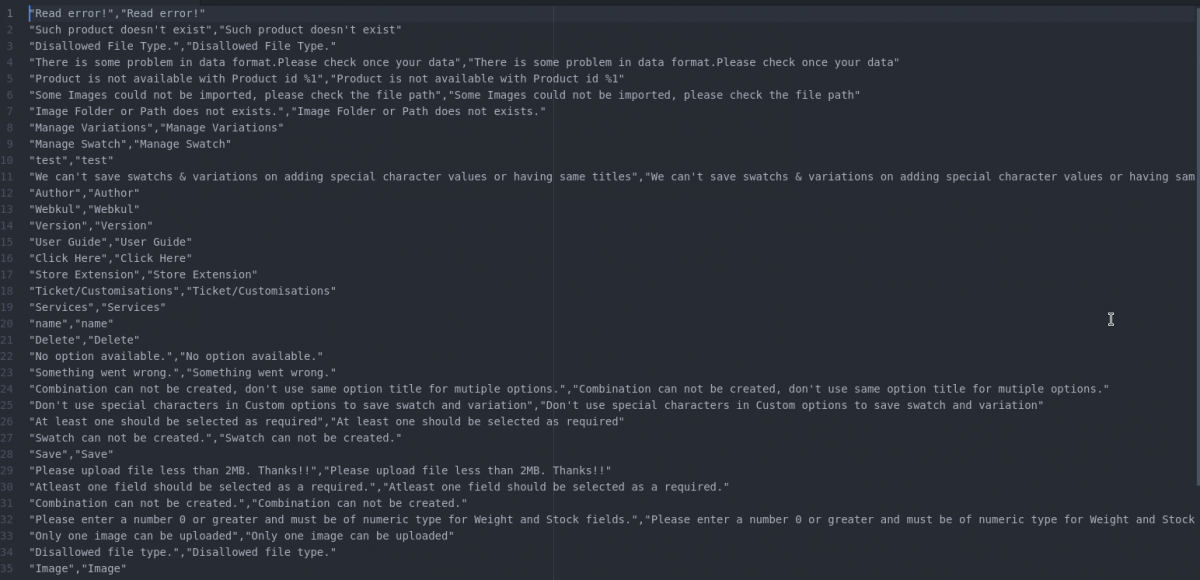Screen dimensions: 1200x580
Task: Place cursor on first "Version" string
Action: point(57,226)
